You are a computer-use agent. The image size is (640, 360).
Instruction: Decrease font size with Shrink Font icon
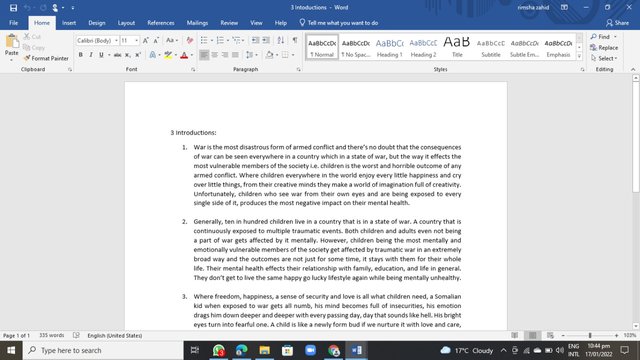(156, 40)
